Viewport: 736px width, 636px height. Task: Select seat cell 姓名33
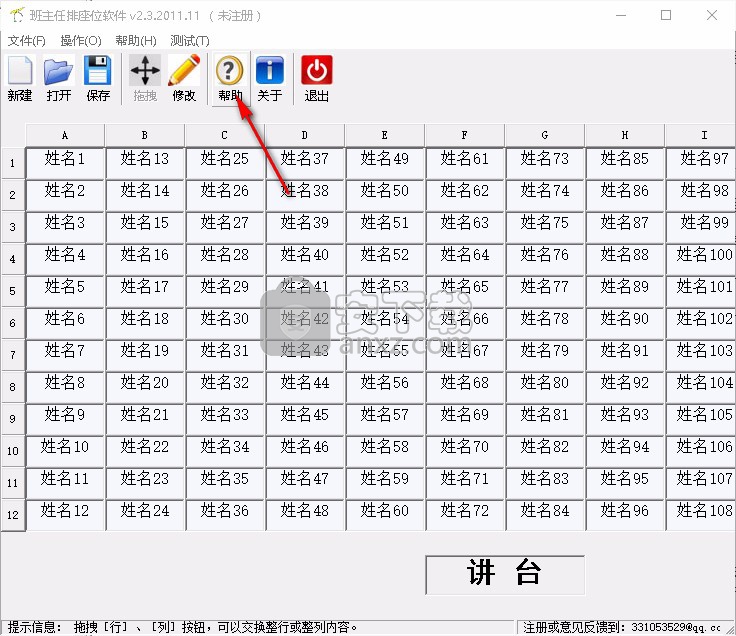coord(224,419)
